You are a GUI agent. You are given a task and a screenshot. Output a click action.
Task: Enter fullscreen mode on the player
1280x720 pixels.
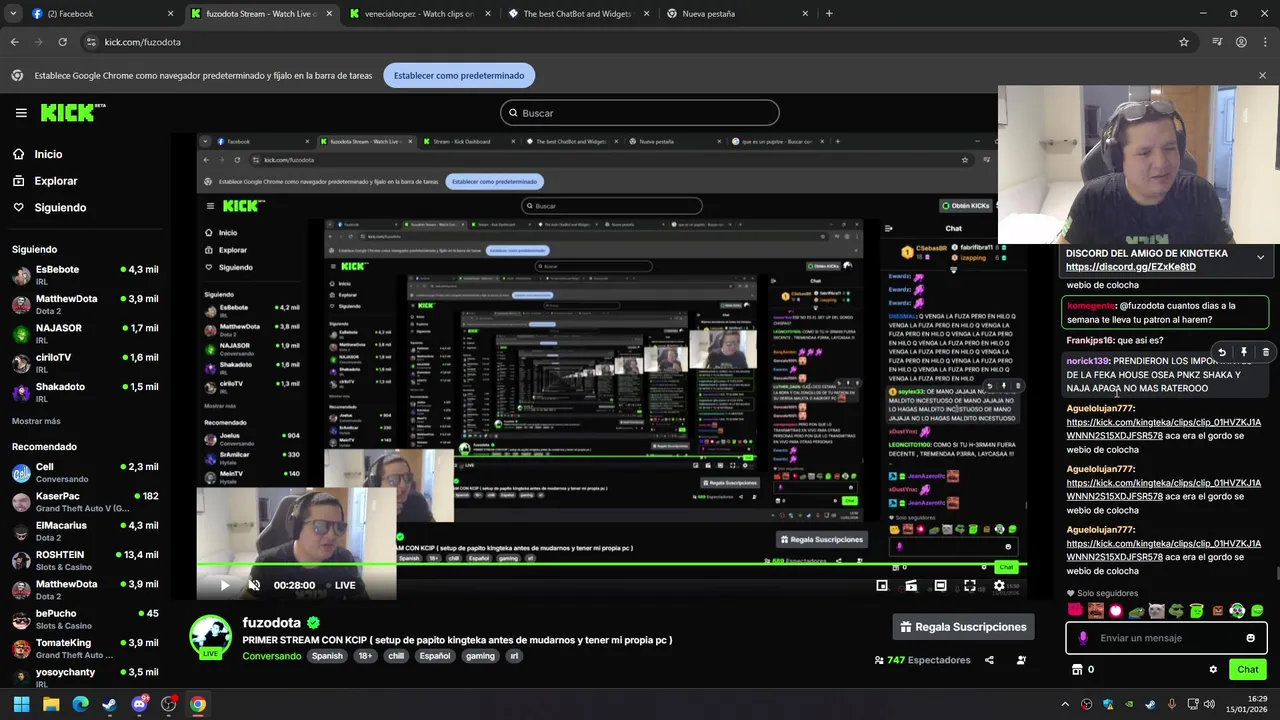coord(969,585)
